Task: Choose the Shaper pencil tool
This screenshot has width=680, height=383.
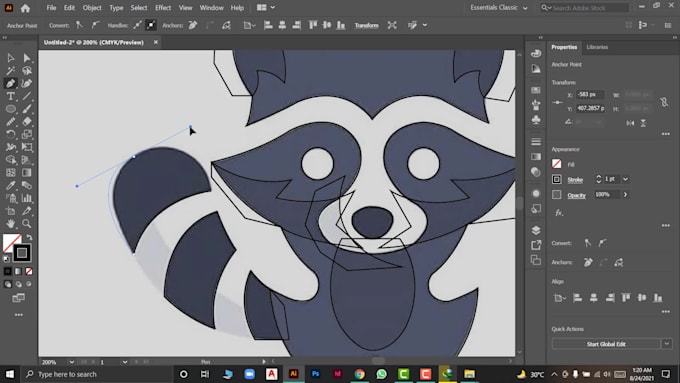Action: (x=10, y=121)
